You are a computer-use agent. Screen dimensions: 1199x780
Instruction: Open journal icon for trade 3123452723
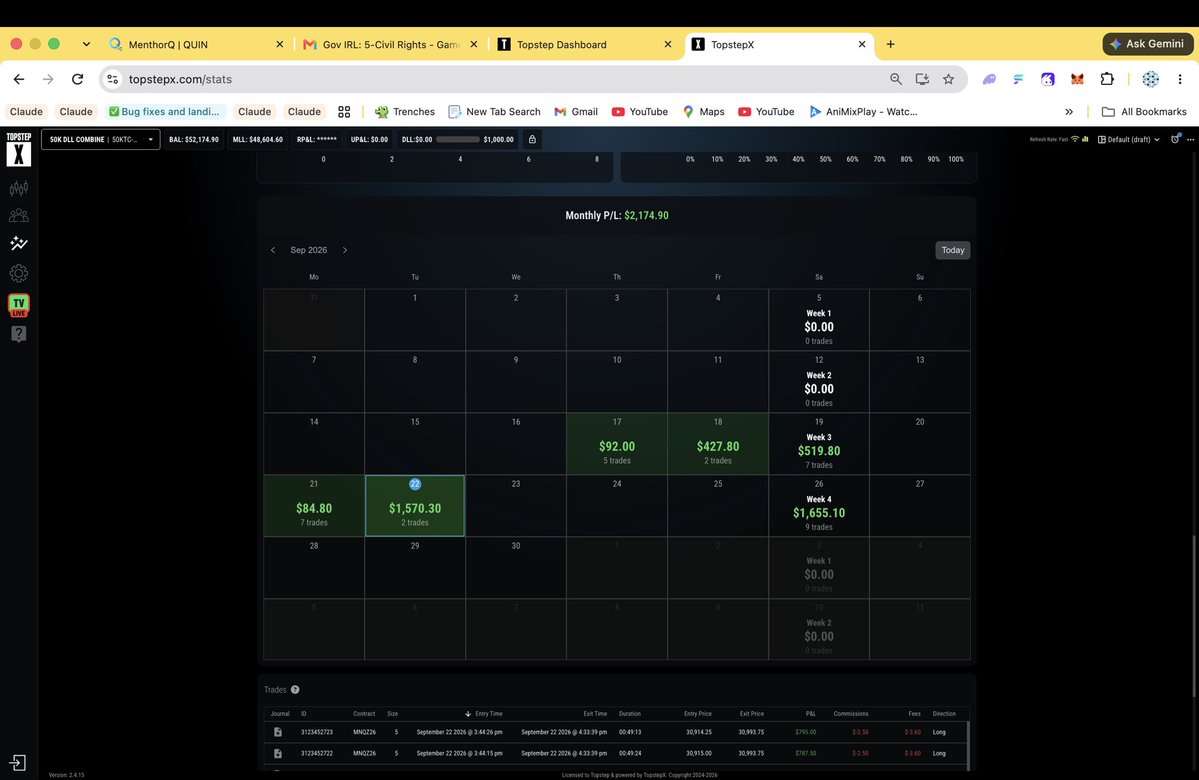pyautogui.click(x=278, y=732)
